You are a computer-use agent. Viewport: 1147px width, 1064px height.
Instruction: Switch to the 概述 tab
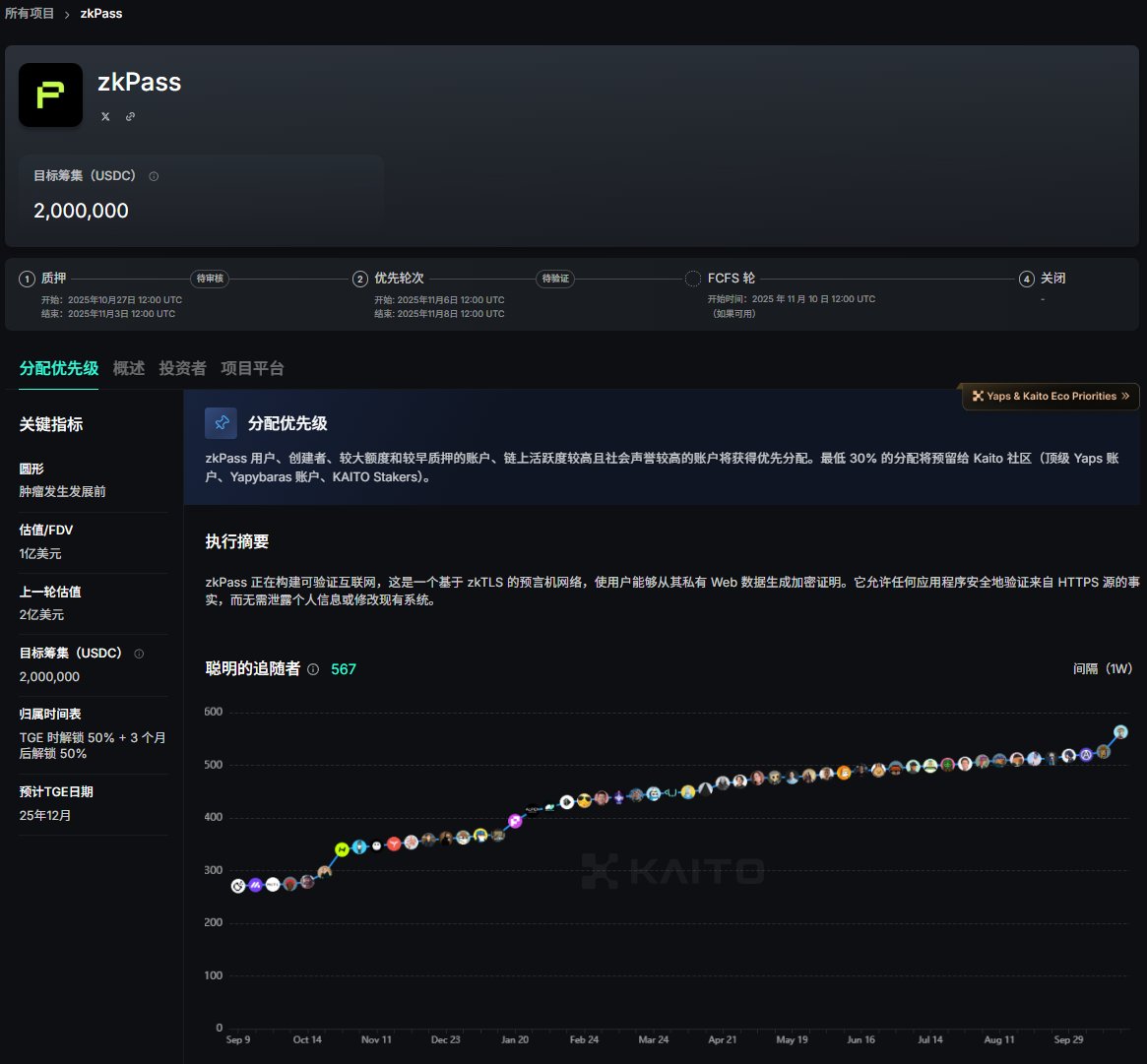[x=129, y=368]
